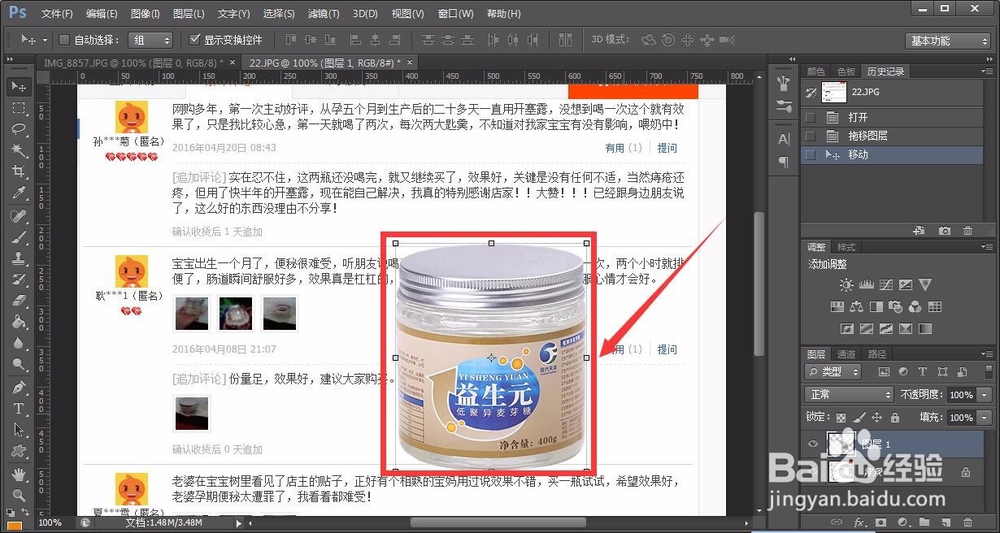Select the Custom Shape tool
Screen dimensions: 1000x533
pos(18,451)
